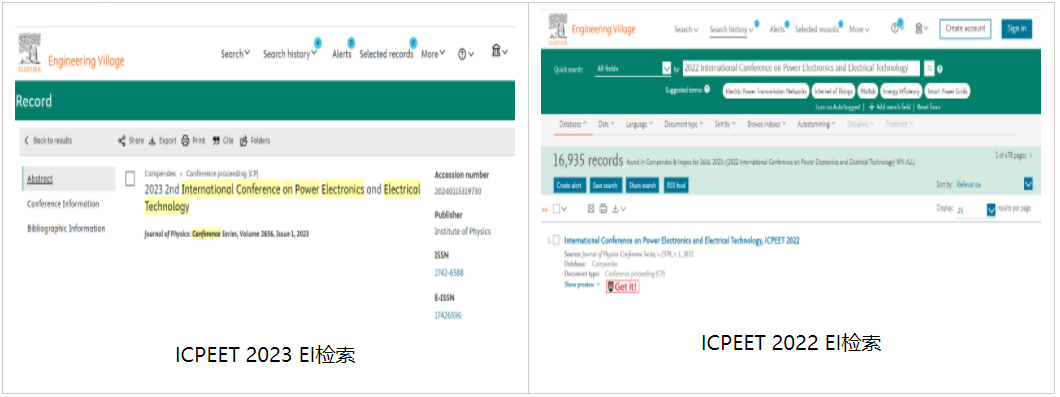Screen dimensions: 1060x397
Task: Select the Electric Power Transmission Networks suggested term
Action: pyautogui.click(x=765, y=91)
